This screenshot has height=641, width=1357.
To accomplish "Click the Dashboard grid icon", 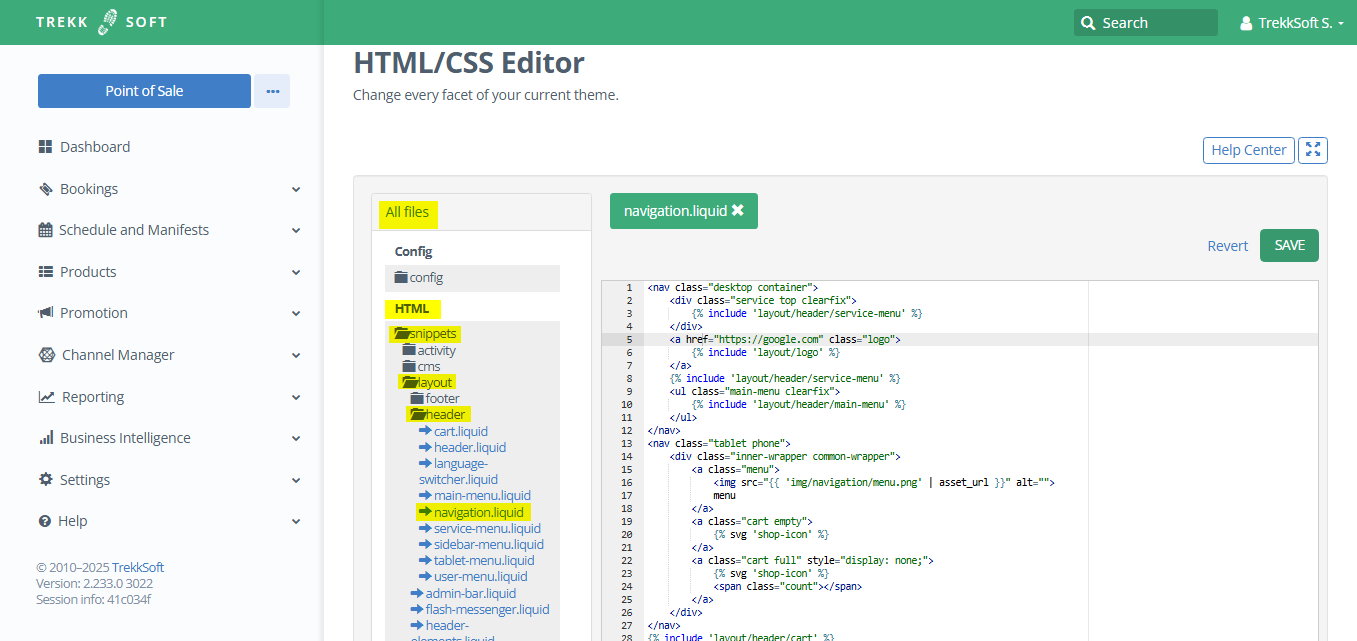I will tap(45, 147).
